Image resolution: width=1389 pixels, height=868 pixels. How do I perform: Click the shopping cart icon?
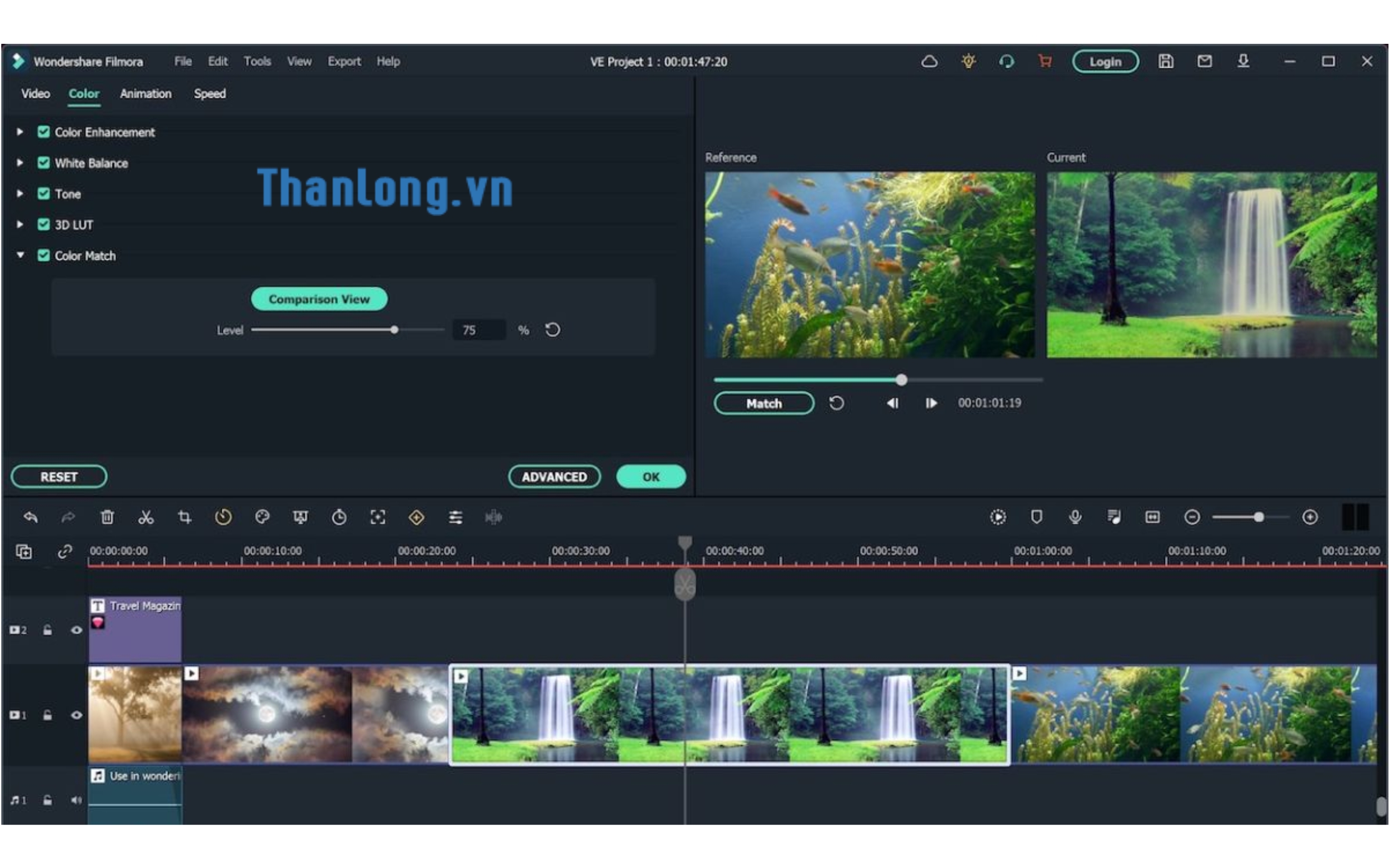click(x=1045, y=61)
